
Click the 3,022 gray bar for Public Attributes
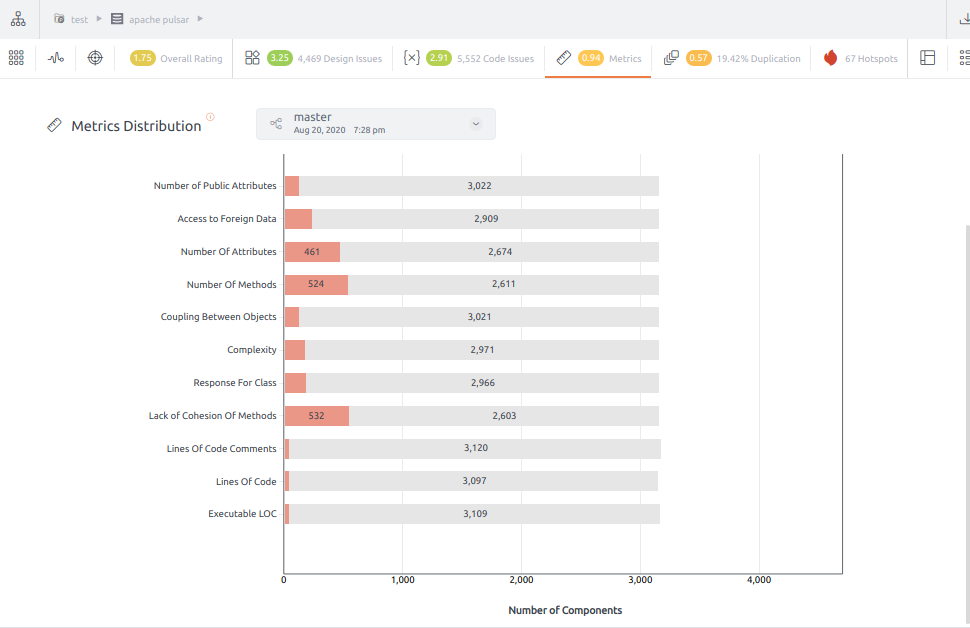[479, 186]
